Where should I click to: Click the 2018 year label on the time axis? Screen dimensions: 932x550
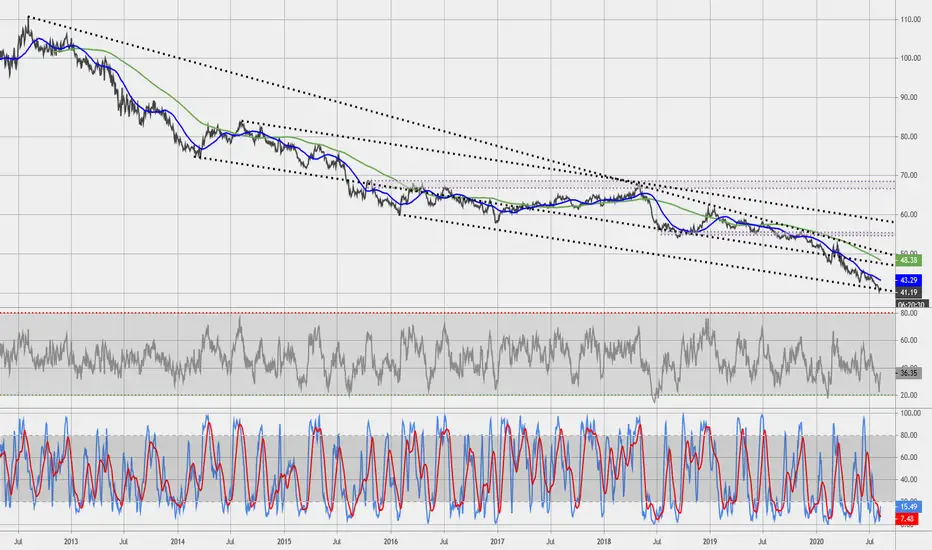click(603, 542)
